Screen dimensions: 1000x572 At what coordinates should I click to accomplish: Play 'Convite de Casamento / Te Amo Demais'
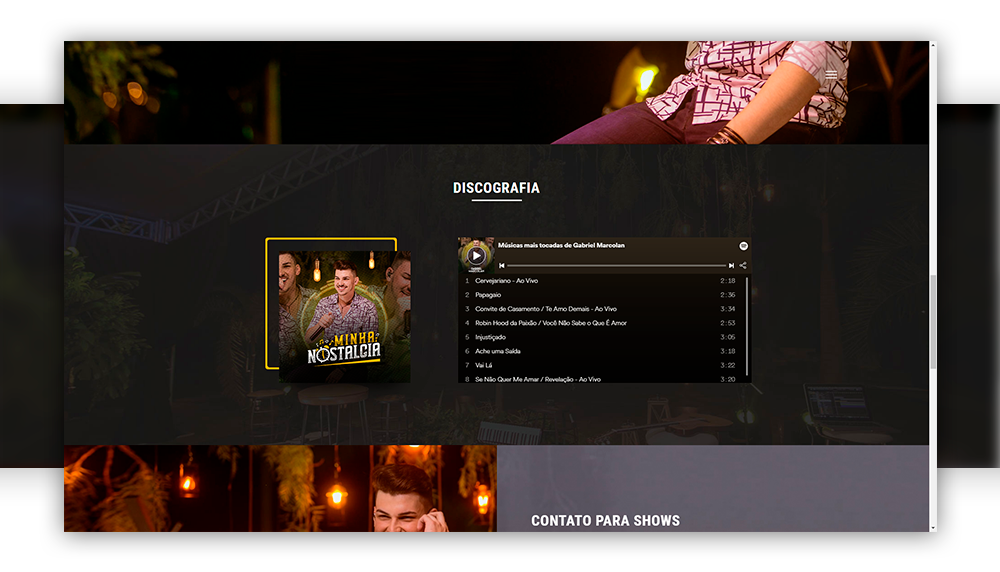[x=545, y=309]
